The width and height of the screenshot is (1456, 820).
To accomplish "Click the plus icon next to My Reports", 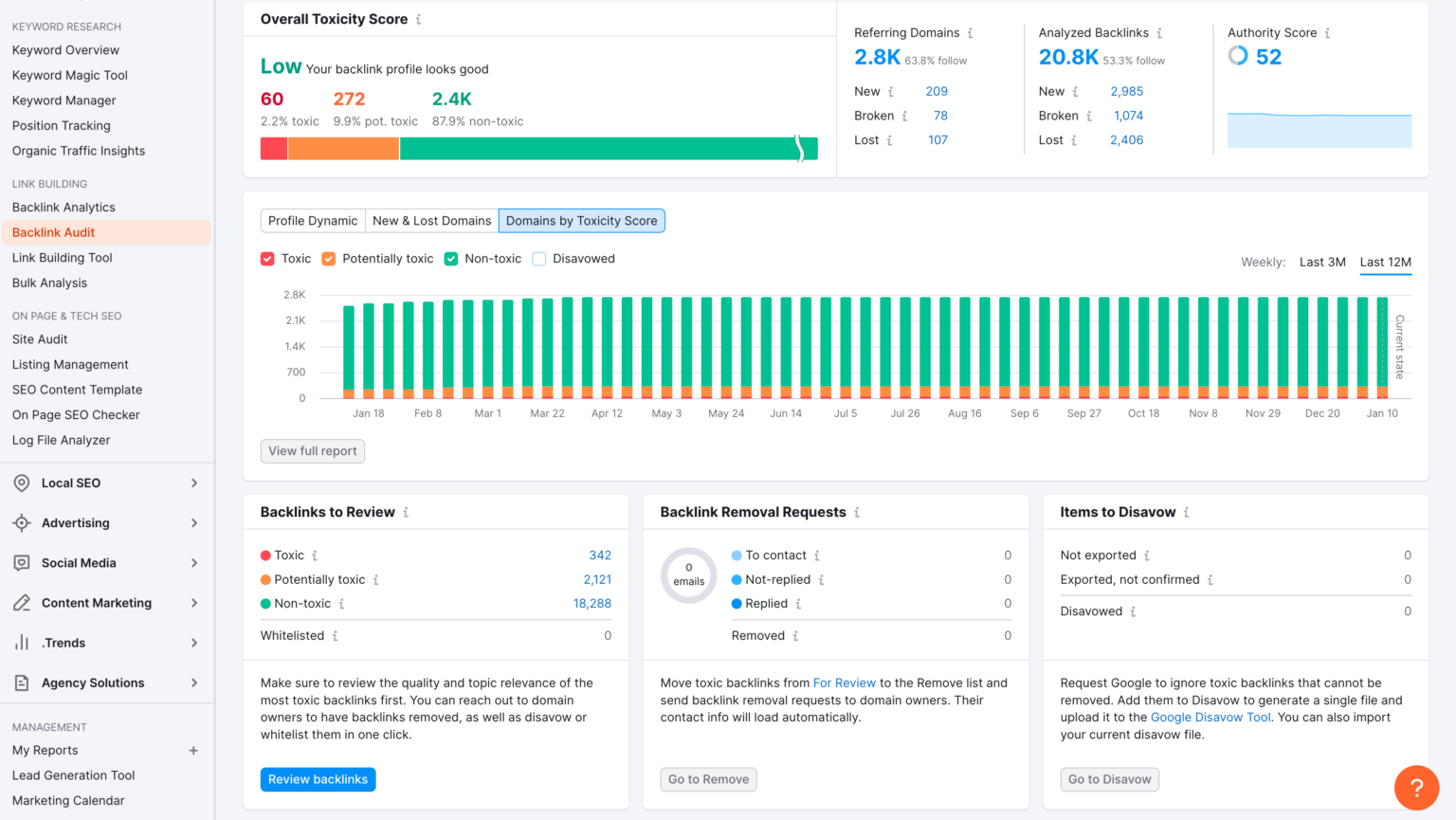I will (193, 751).
